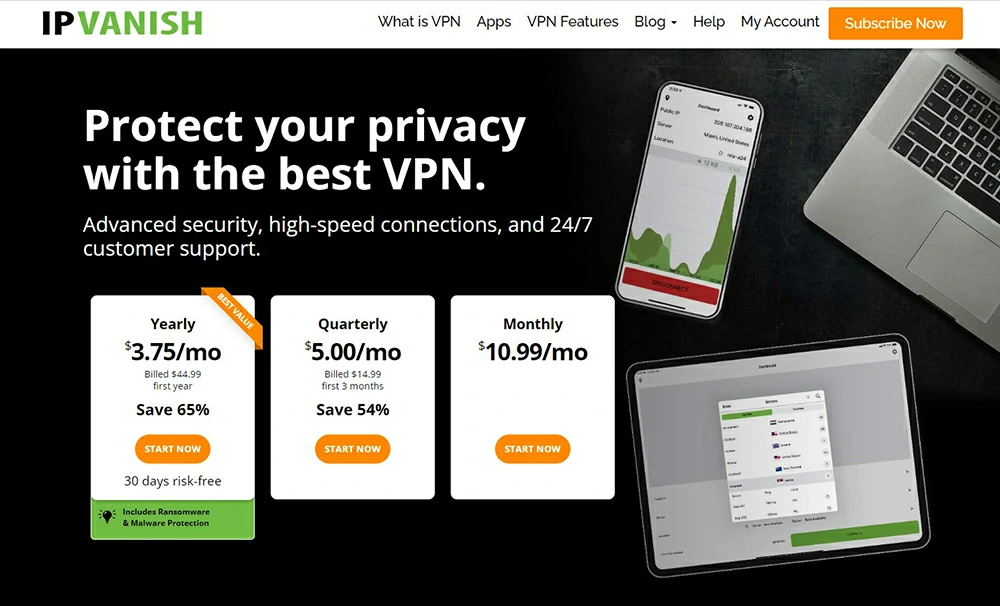Click the IPVanish logo
Viewport: 1000px width, 606px height.
tap(122, 23)
